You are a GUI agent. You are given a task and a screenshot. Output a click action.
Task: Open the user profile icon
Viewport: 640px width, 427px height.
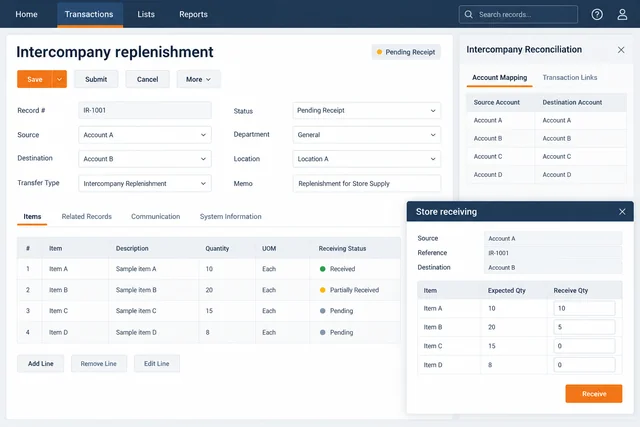tap(622, 15)
